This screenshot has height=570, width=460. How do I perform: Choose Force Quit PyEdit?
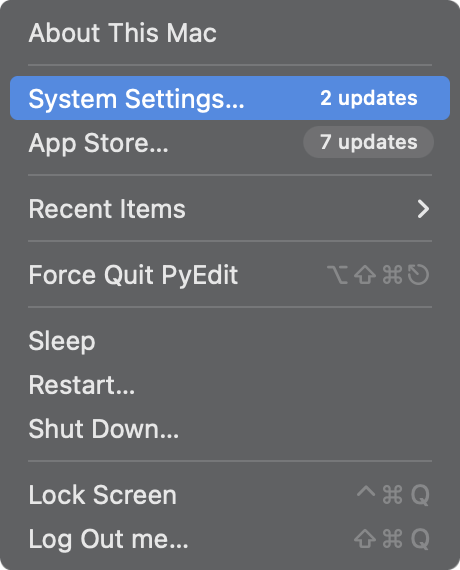tap(230, 274)
